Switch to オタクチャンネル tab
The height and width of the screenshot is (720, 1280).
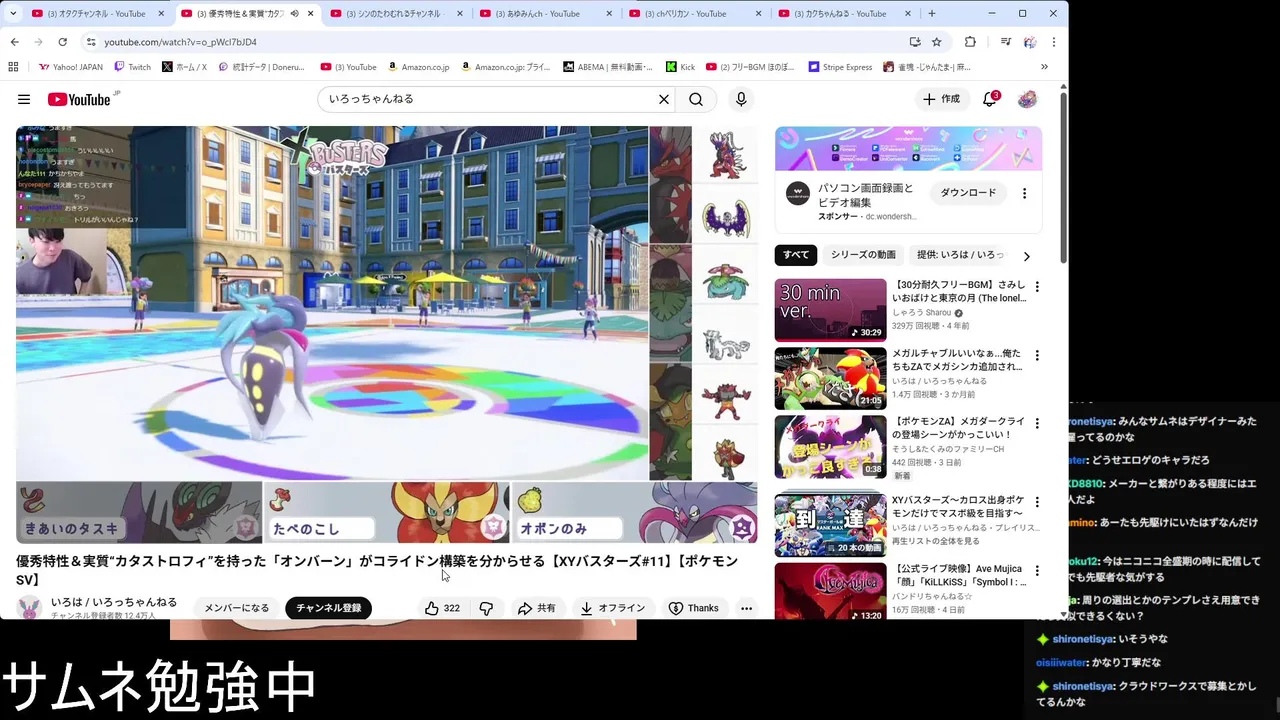point(97,14)
